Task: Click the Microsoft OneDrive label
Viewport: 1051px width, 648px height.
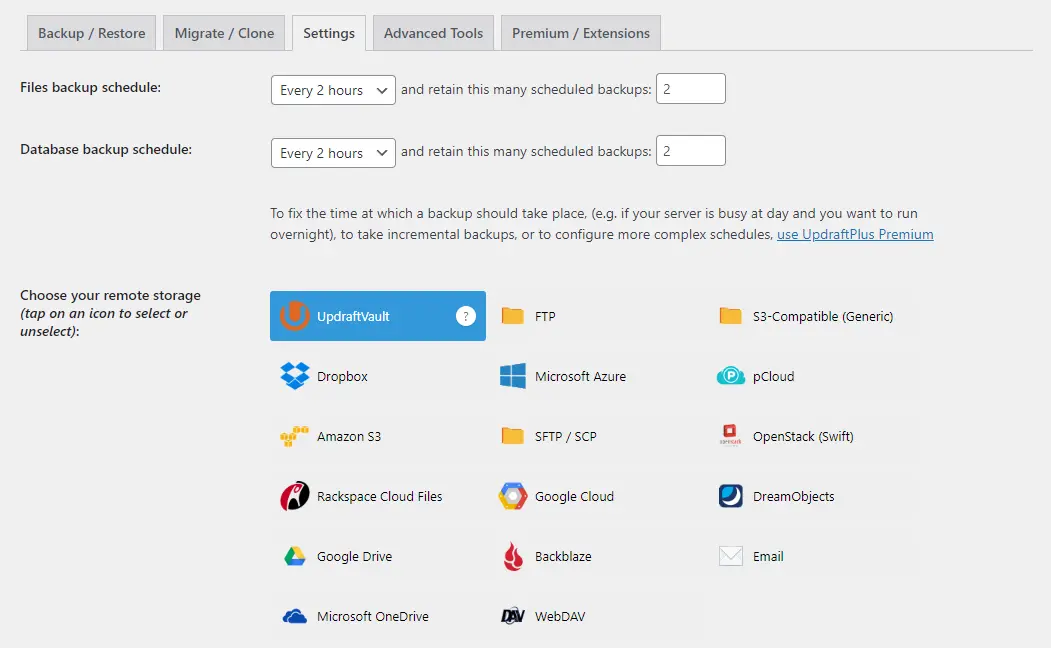Action: tap(373, 617)
